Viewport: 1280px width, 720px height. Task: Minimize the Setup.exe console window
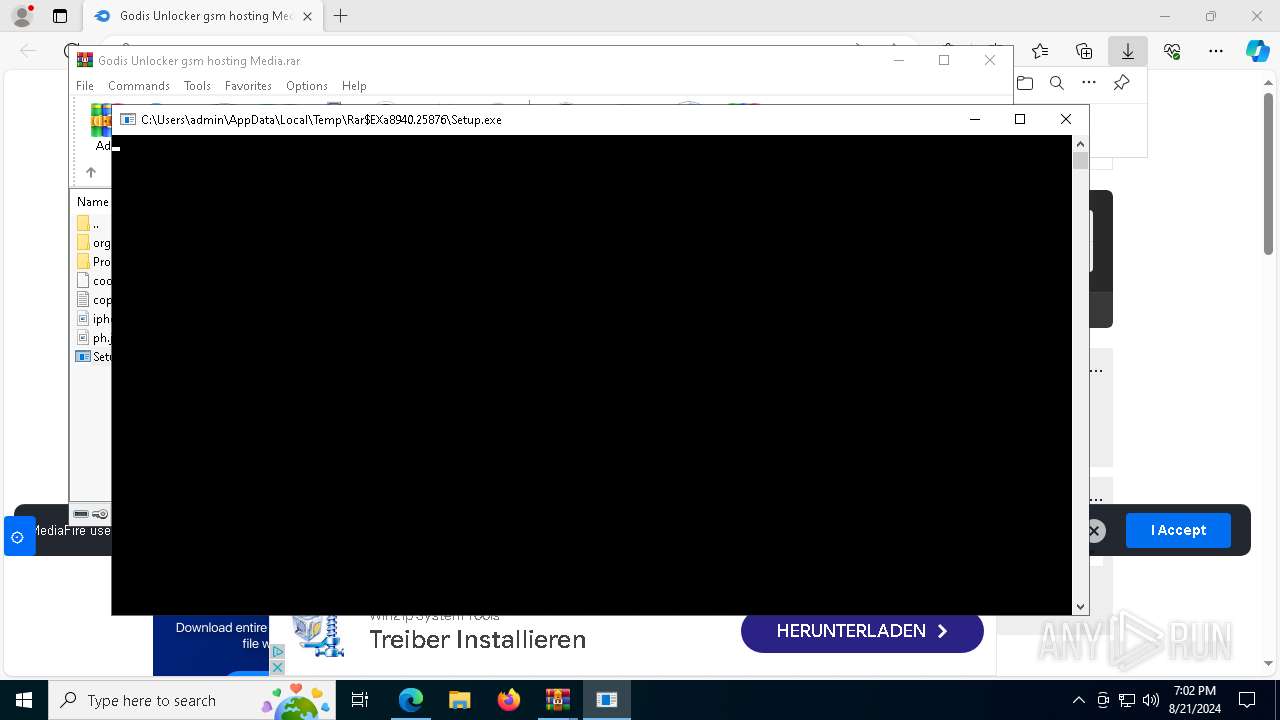pyautogui.click(x=975, y=119)
